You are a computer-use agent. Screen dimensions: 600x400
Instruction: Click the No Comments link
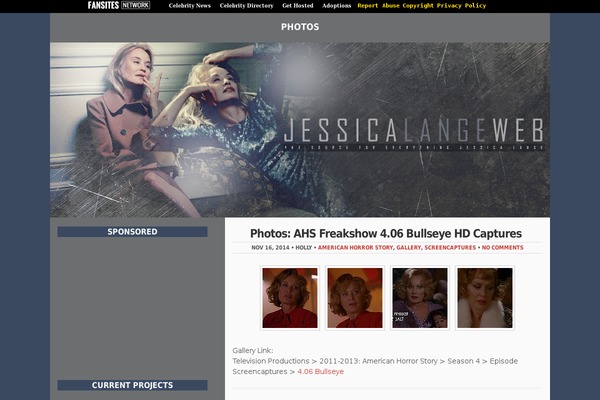(502, 248)
